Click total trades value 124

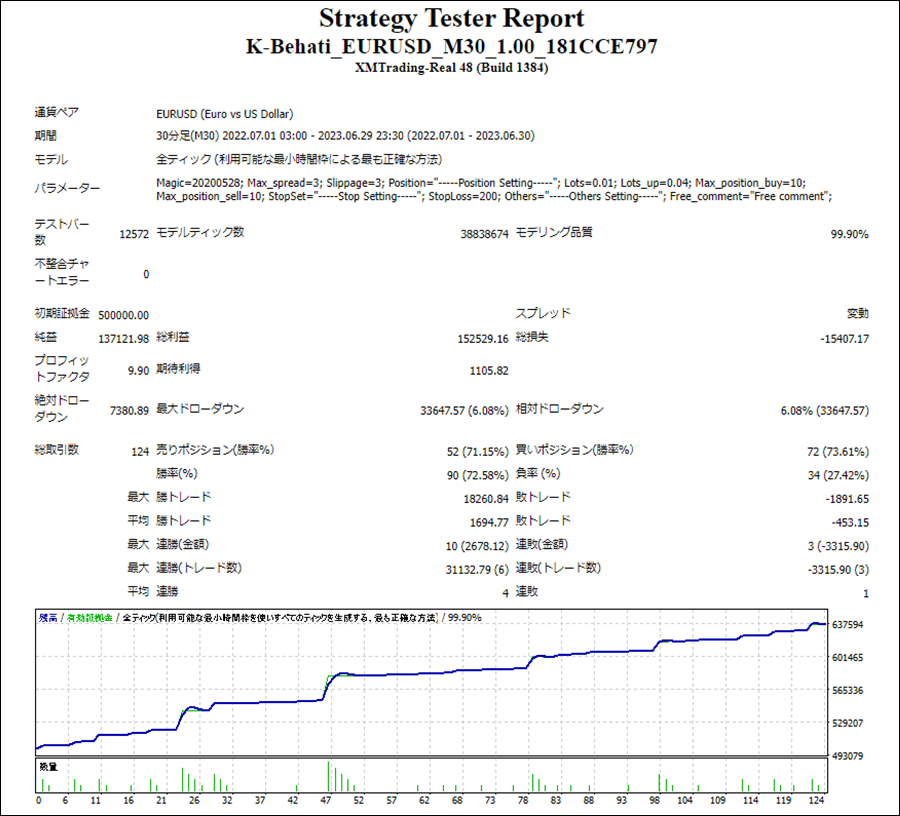pyautogui.click(x=140, y=452)
